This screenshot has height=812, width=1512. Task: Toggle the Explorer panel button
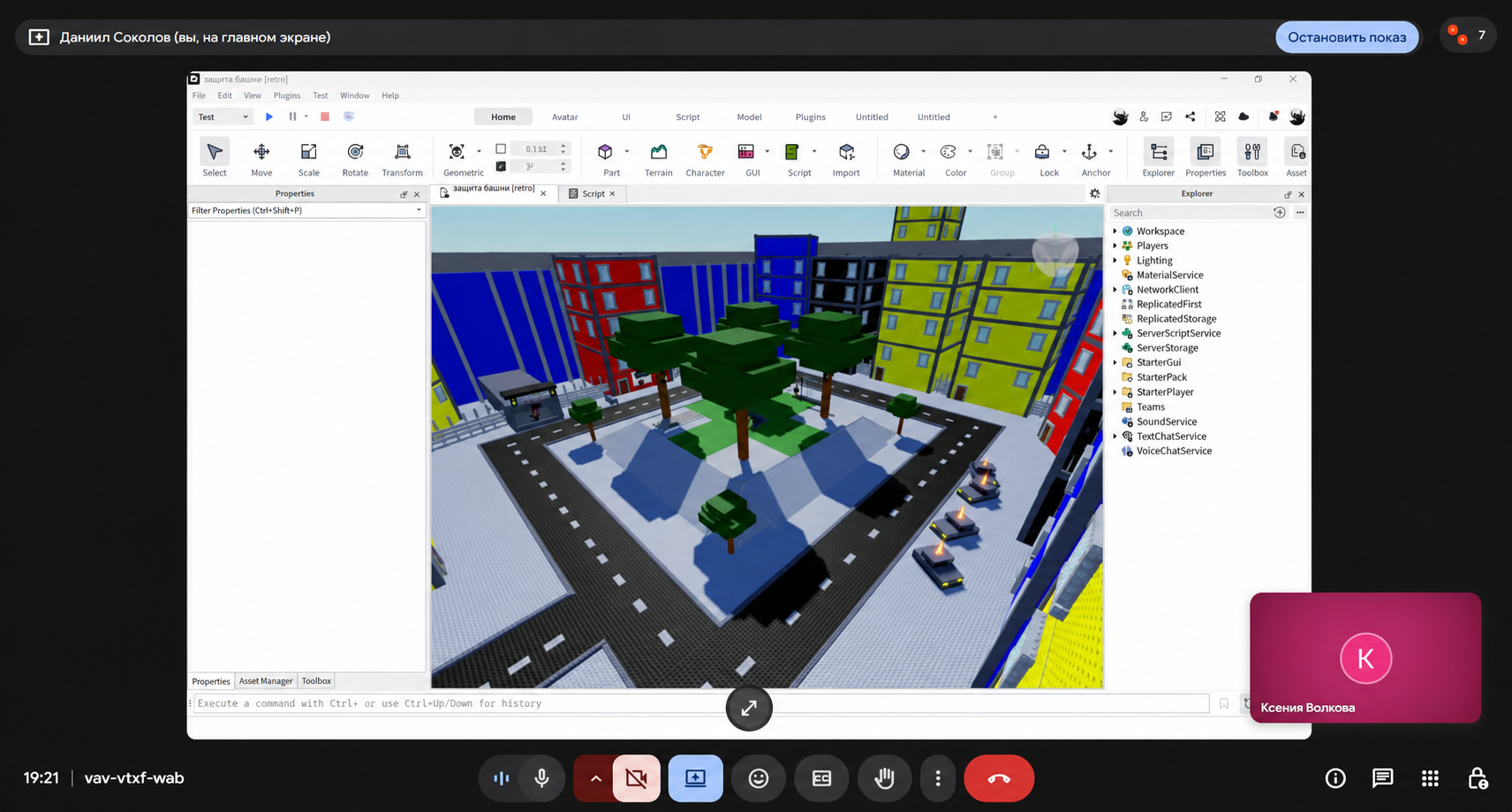[x=1159, y=158]
